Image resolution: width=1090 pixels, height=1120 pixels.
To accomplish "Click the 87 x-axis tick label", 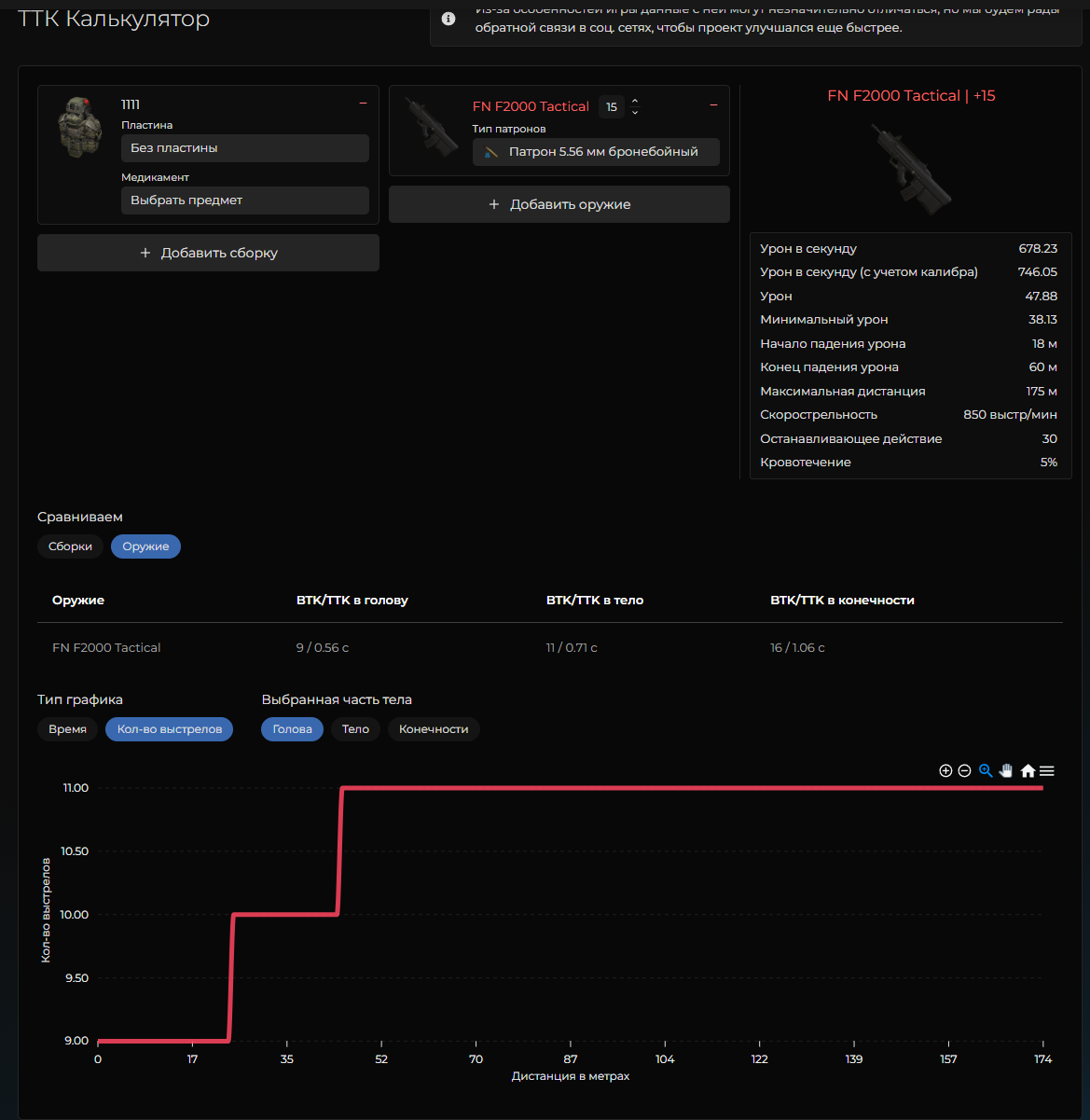I will click(571, 1059).
